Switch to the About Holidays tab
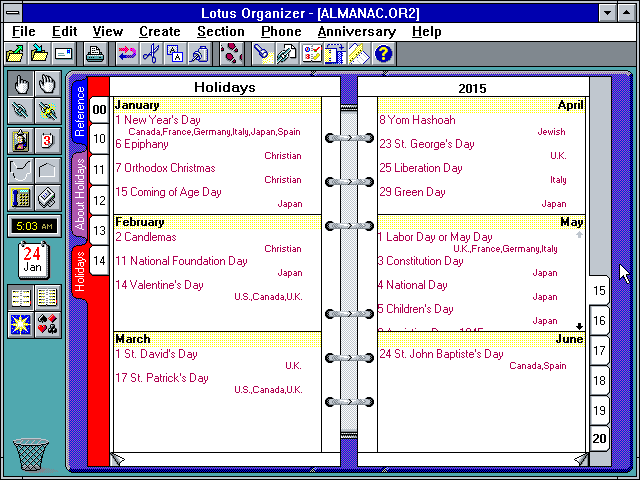 (x=79, y=195)
